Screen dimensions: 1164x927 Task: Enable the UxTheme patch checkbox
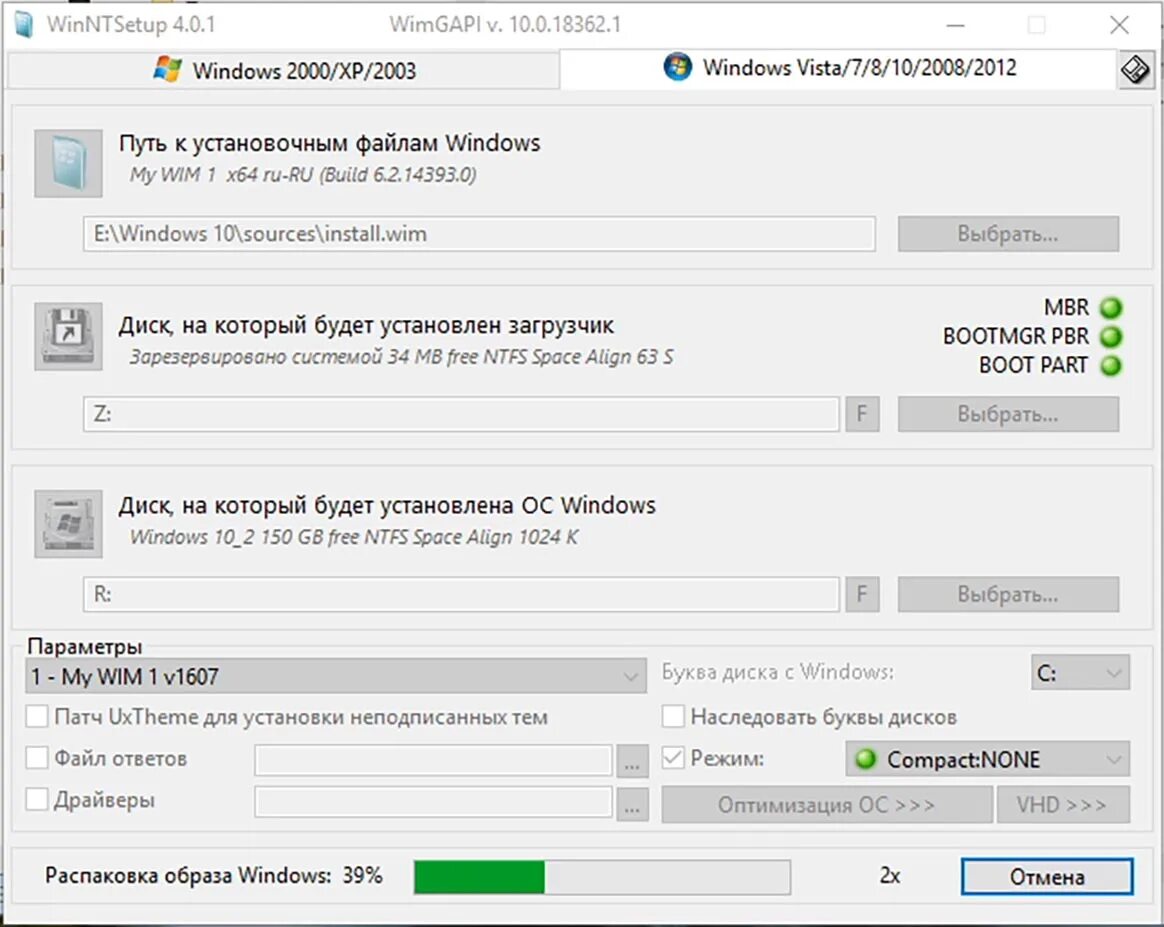pyautogui.click(x=36, y=717)
